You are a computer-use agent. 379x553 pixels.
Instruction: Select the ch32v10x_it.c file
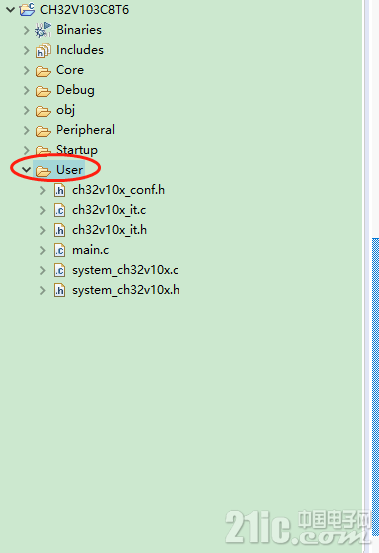point(109,210)
